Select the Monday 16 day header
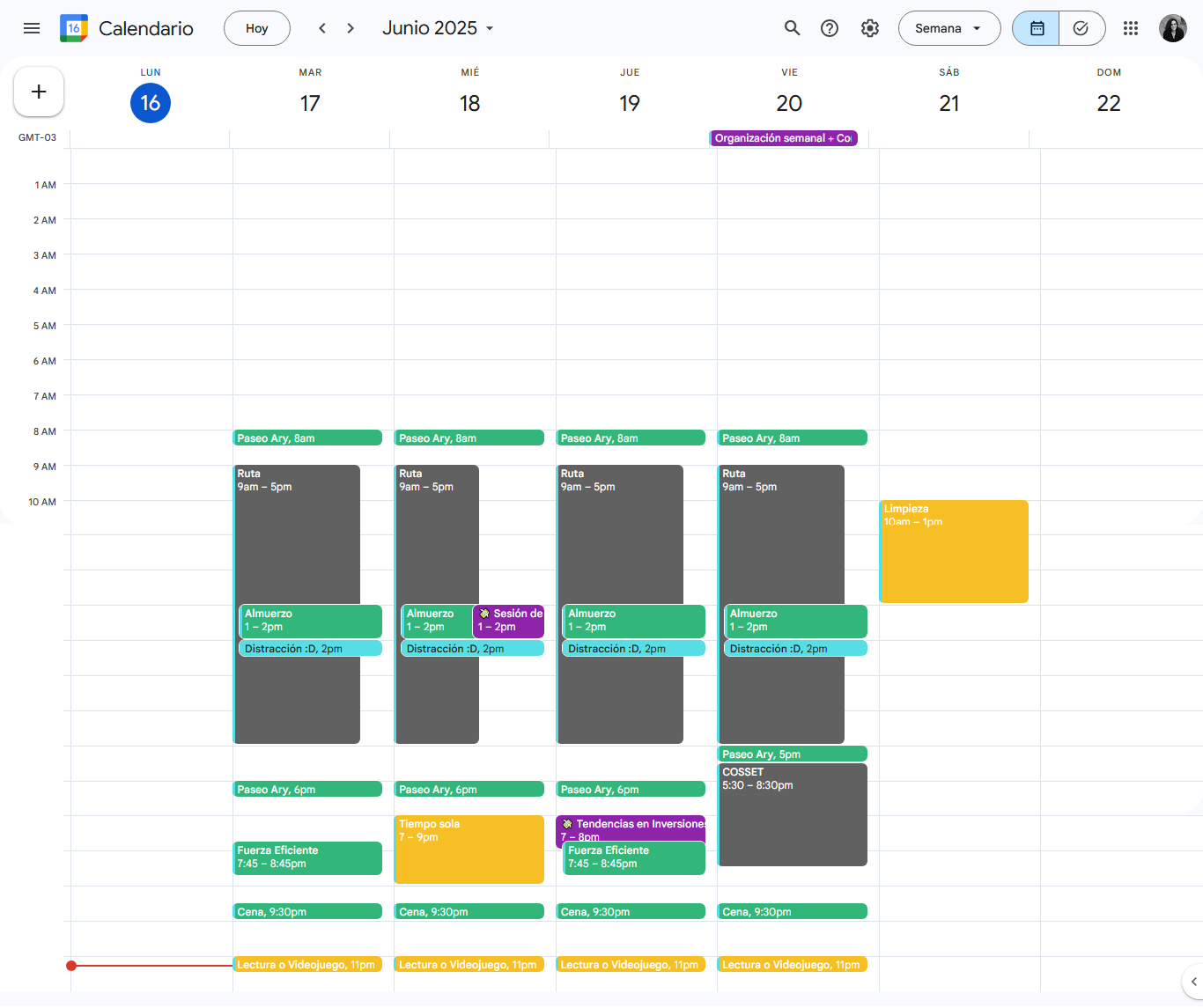 click(151, 103)
